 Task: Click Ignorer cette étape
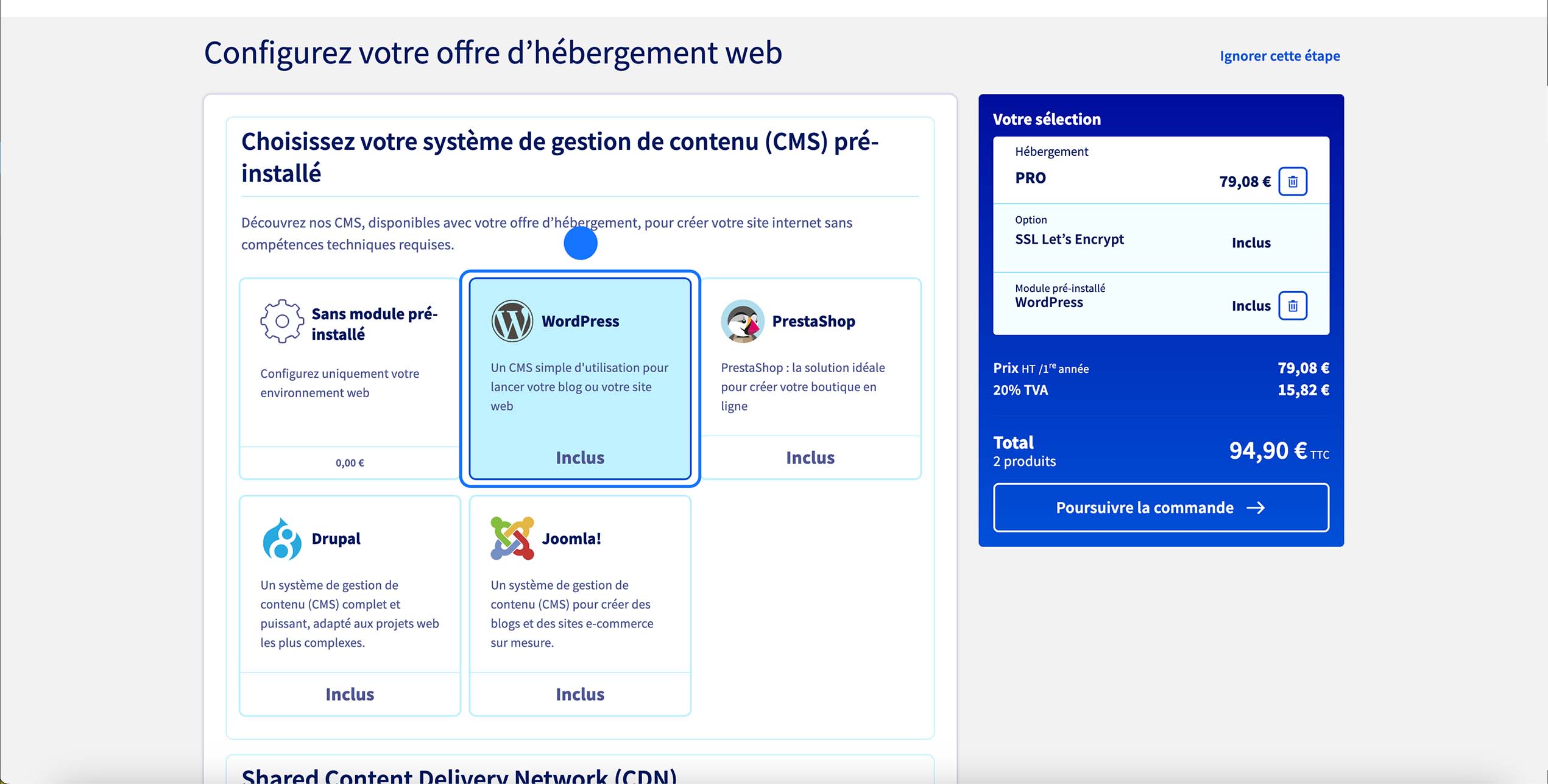1279,55
